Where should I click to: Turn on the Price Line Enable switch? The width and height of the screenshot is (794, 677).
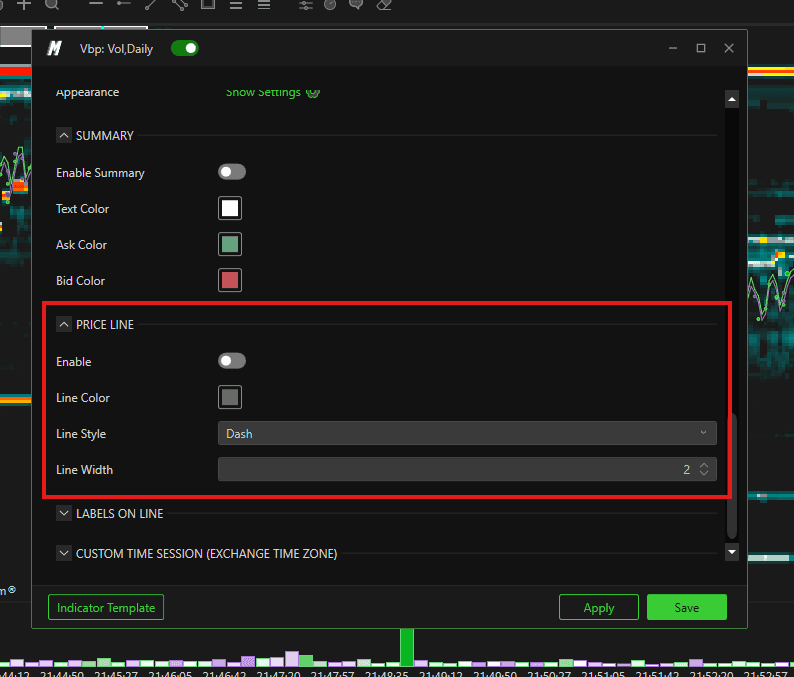tap(232, 361)
